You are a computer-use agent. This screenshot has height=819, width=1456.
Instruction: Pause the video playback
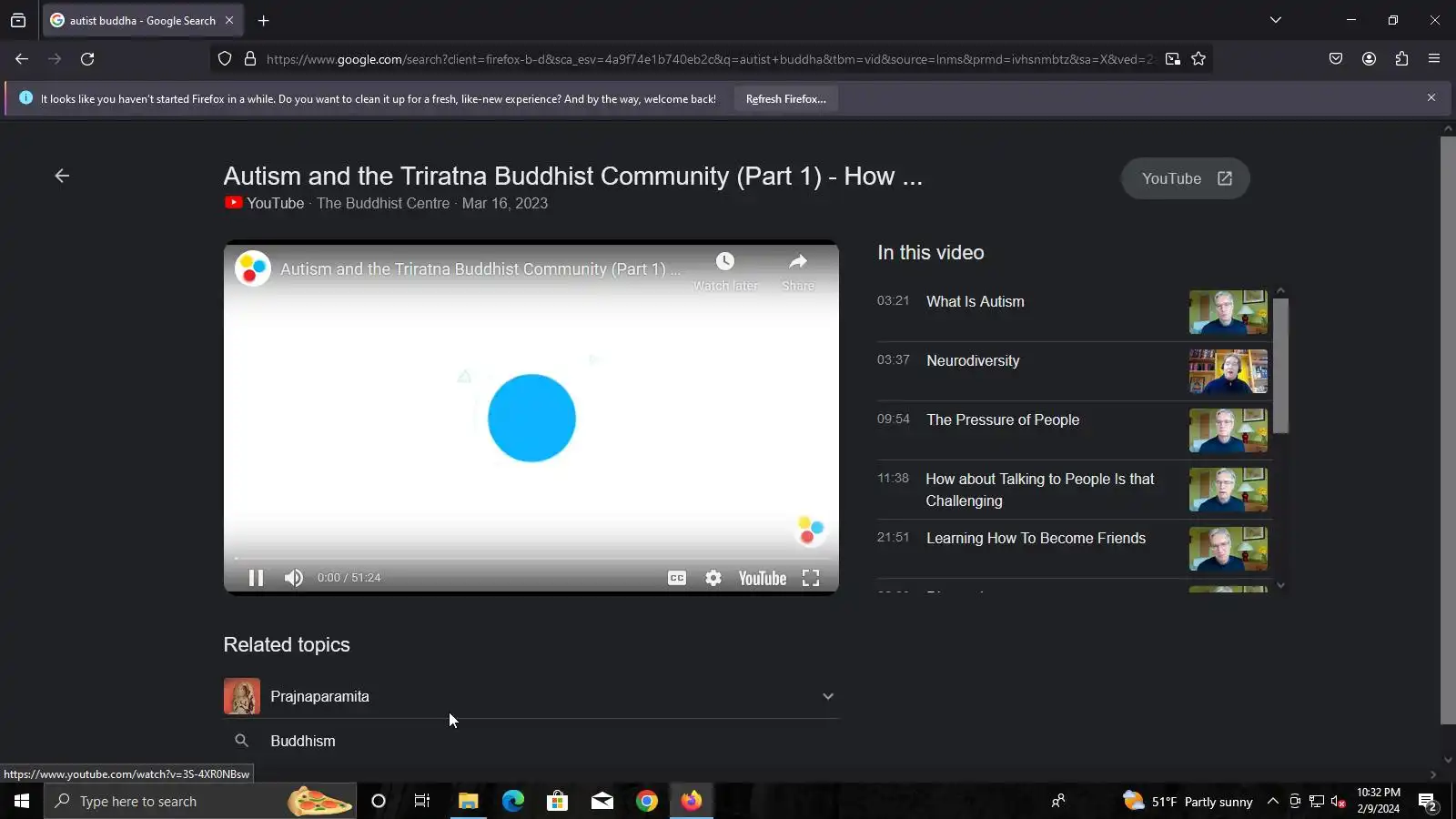(x=256, y=578)
